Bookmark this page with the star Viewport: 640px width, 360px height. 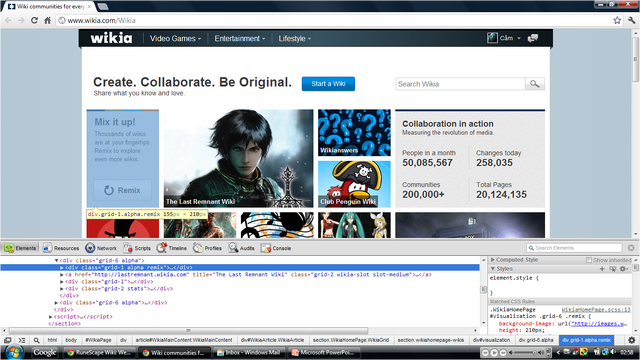[617, 20]
